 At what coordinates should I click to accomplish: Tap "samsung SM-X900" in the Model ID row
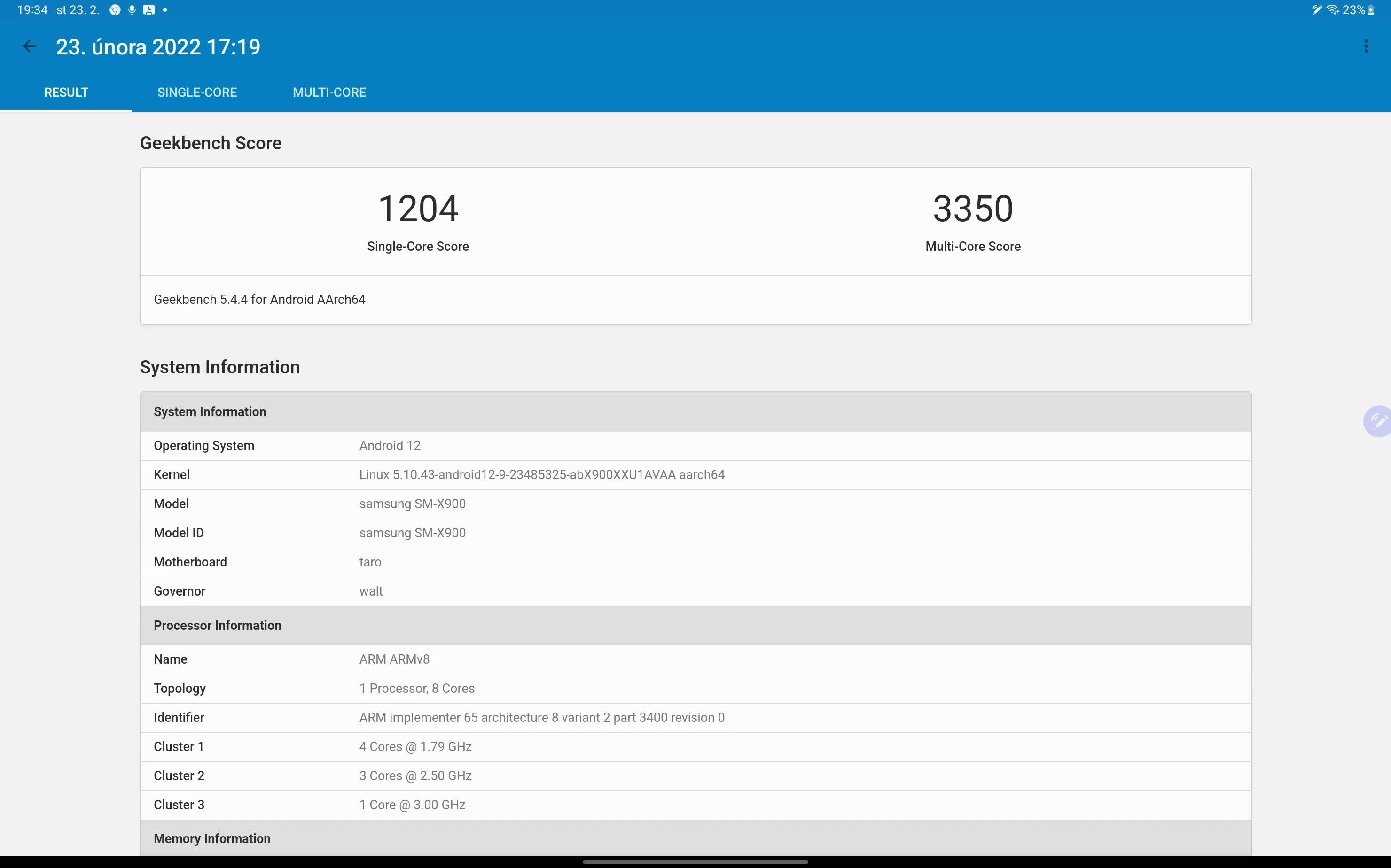coord(412,533)
